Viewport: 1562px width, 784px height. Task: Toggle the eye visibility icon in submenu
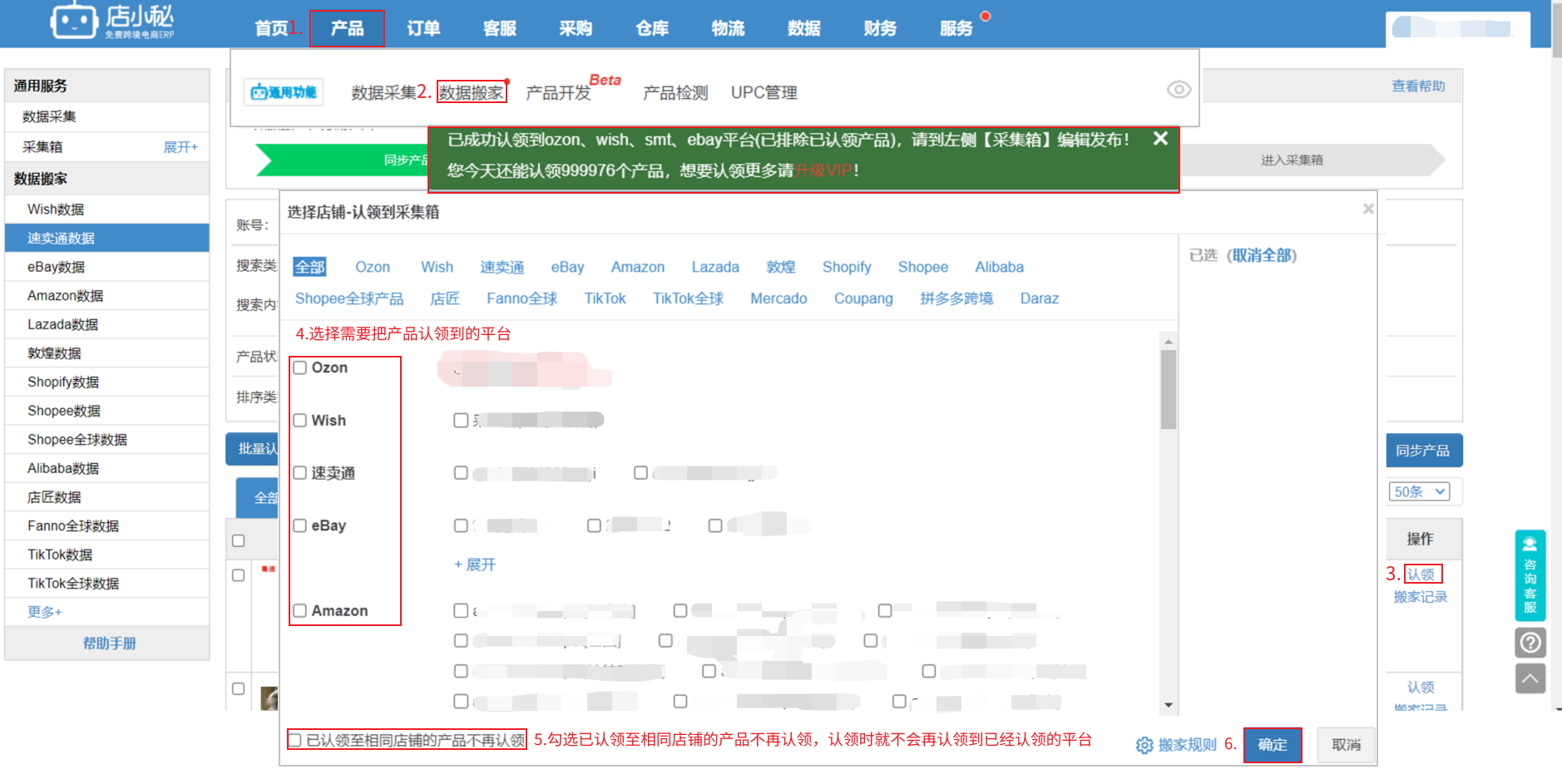(x=1179, y=90)
